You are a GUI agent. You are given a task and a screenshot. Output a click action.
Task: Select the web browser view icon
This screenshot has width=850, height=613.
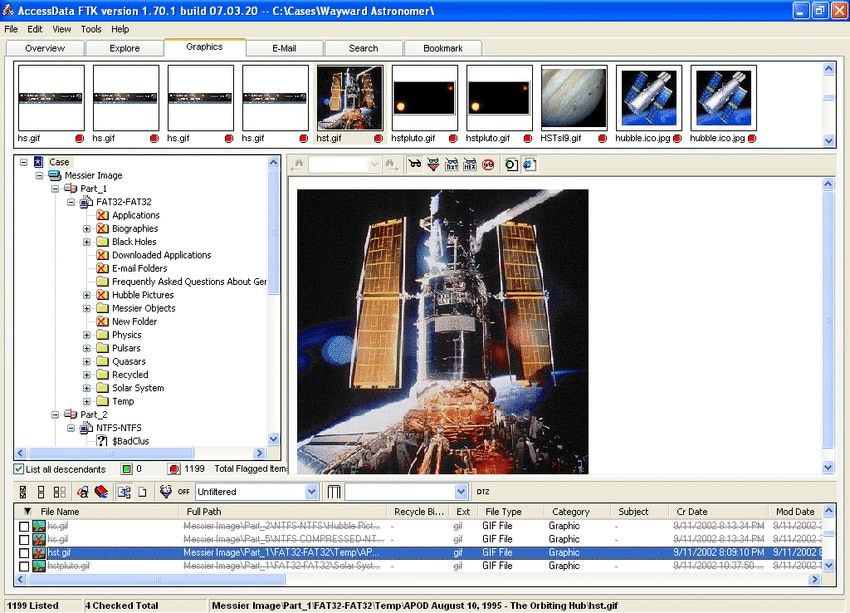pos(528,166)
